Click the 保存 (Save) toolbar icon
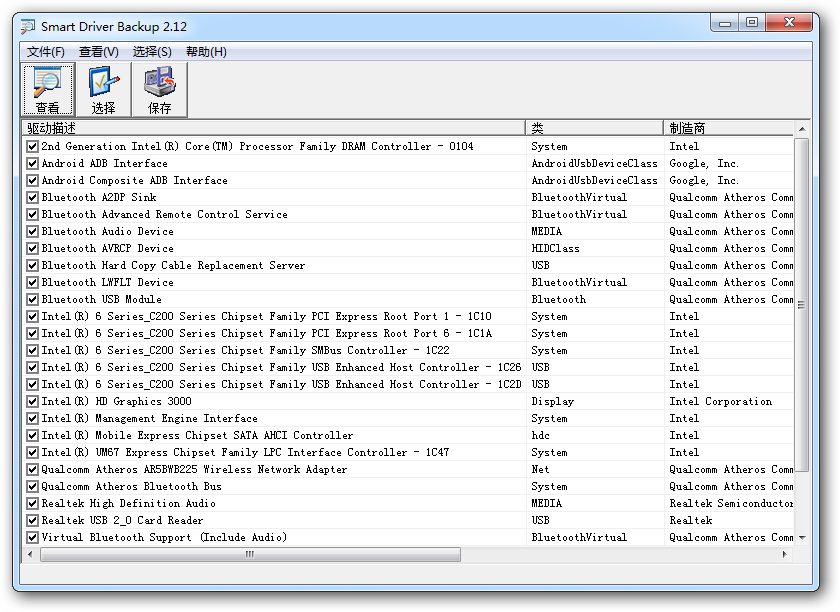Viewport: 840px width, 612px height. 159,89
